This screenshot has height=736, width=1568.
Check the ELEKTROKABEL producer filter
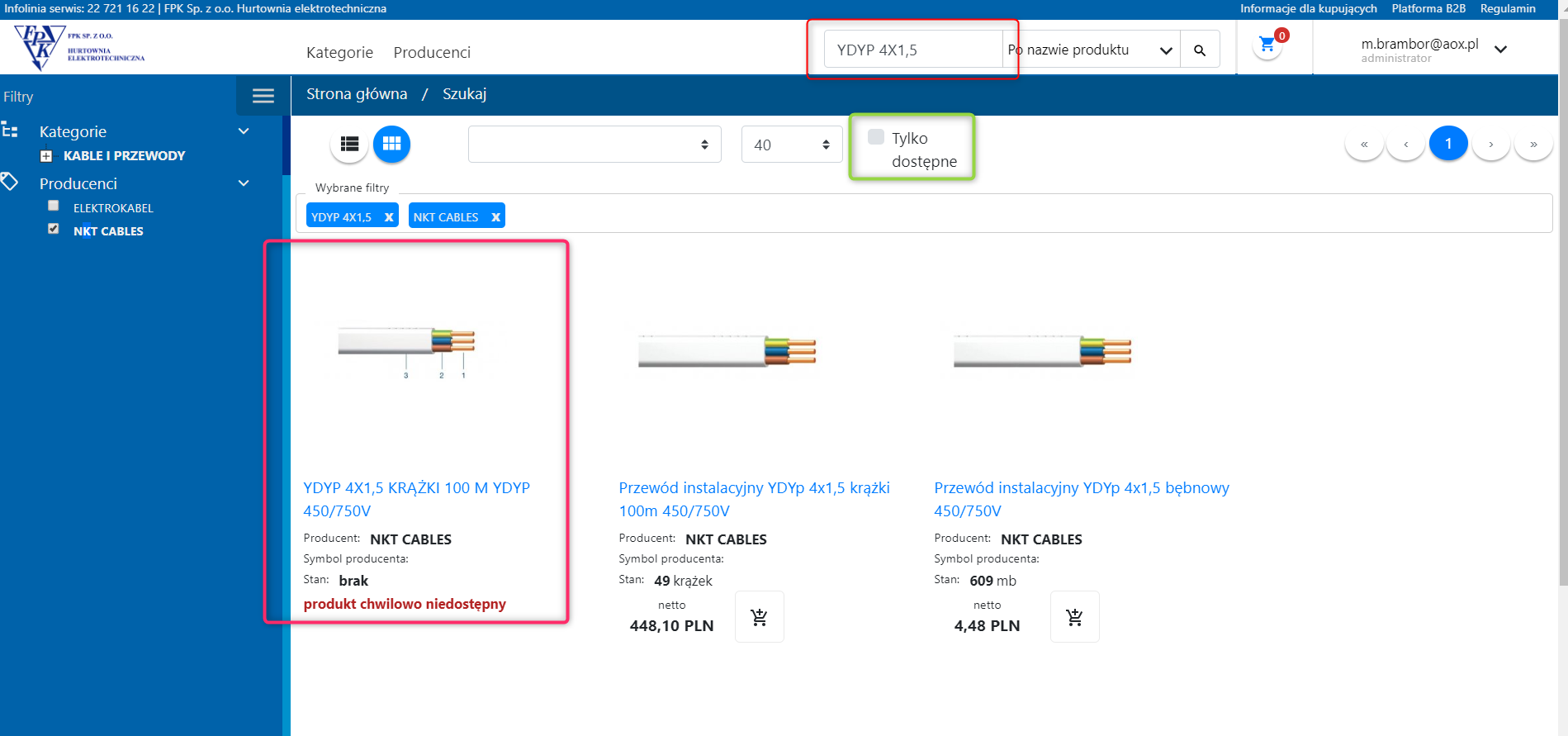54,206
